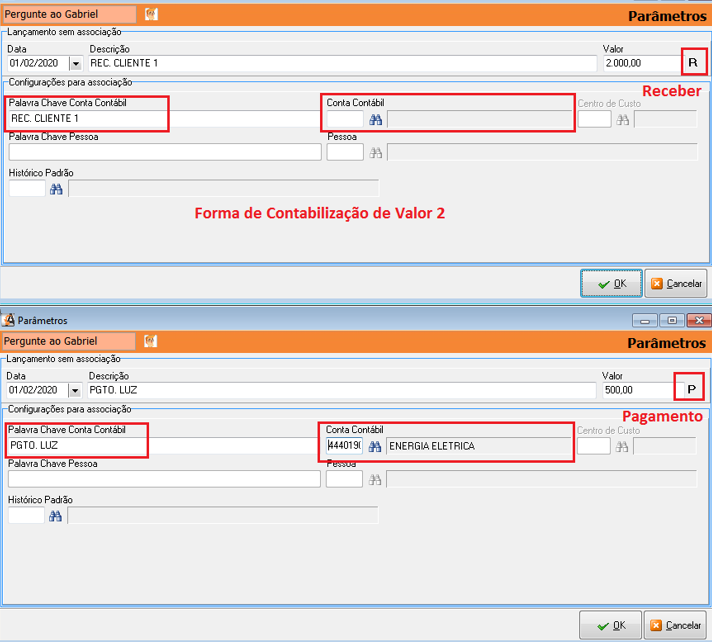Click Palavra Chave Pessoa field in upper window
This screenshot has width=712, height=642.
point(165,152)
